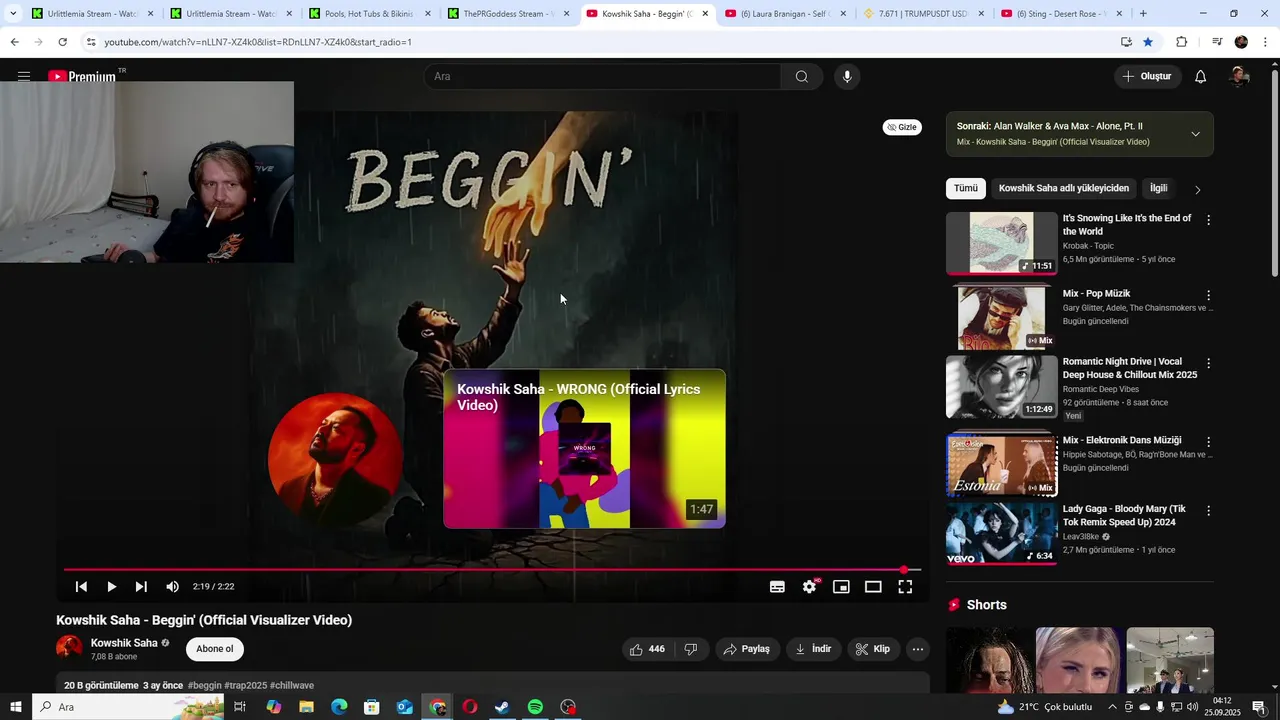Skip to previous video in player
The height and width of the screenshot is (720, 1280).
click(81, 587)
